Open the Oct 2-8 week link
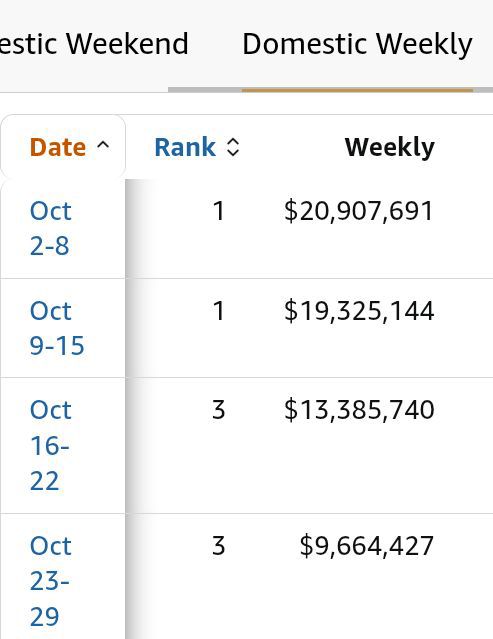 point(51,228)
